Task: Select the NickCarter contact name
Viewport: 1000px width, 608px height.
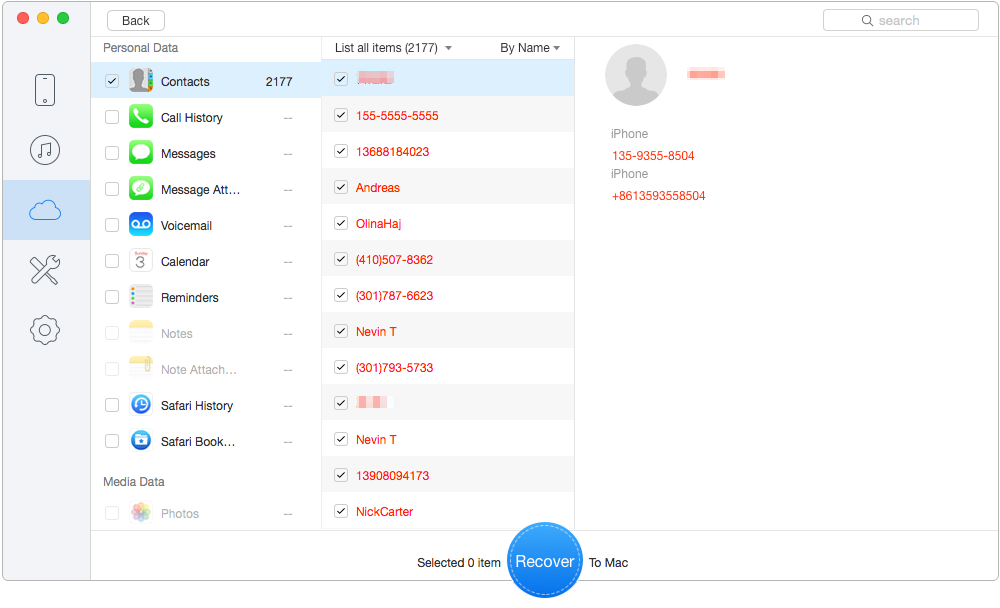Action: click(x=385, y=512)
